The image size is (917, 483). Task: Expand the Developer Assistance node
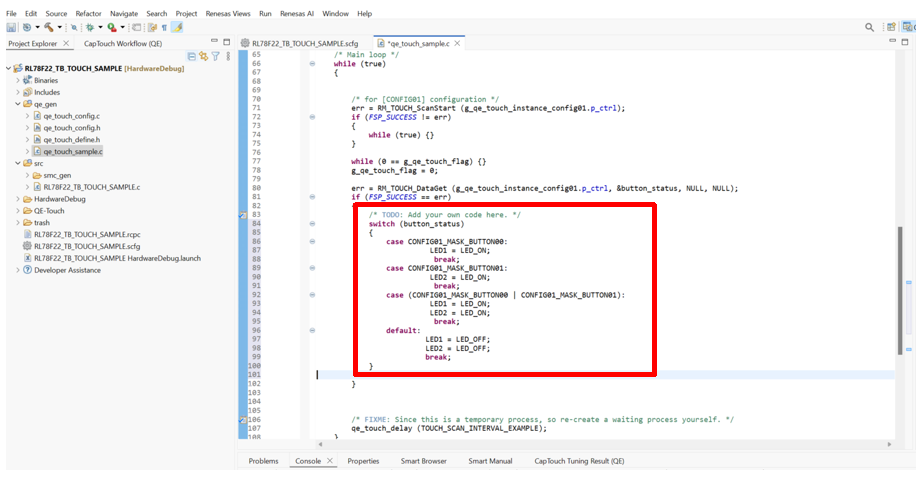pos(18,270)
